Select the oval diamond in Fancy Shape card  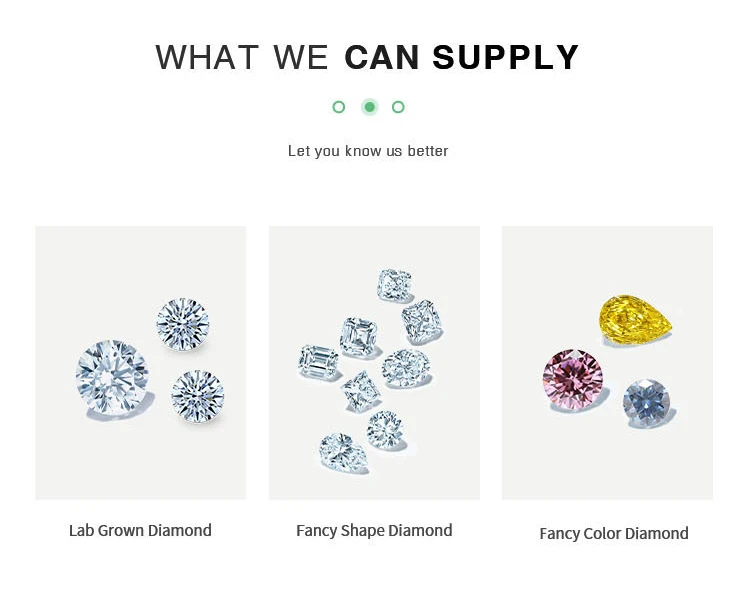point(405,367)
